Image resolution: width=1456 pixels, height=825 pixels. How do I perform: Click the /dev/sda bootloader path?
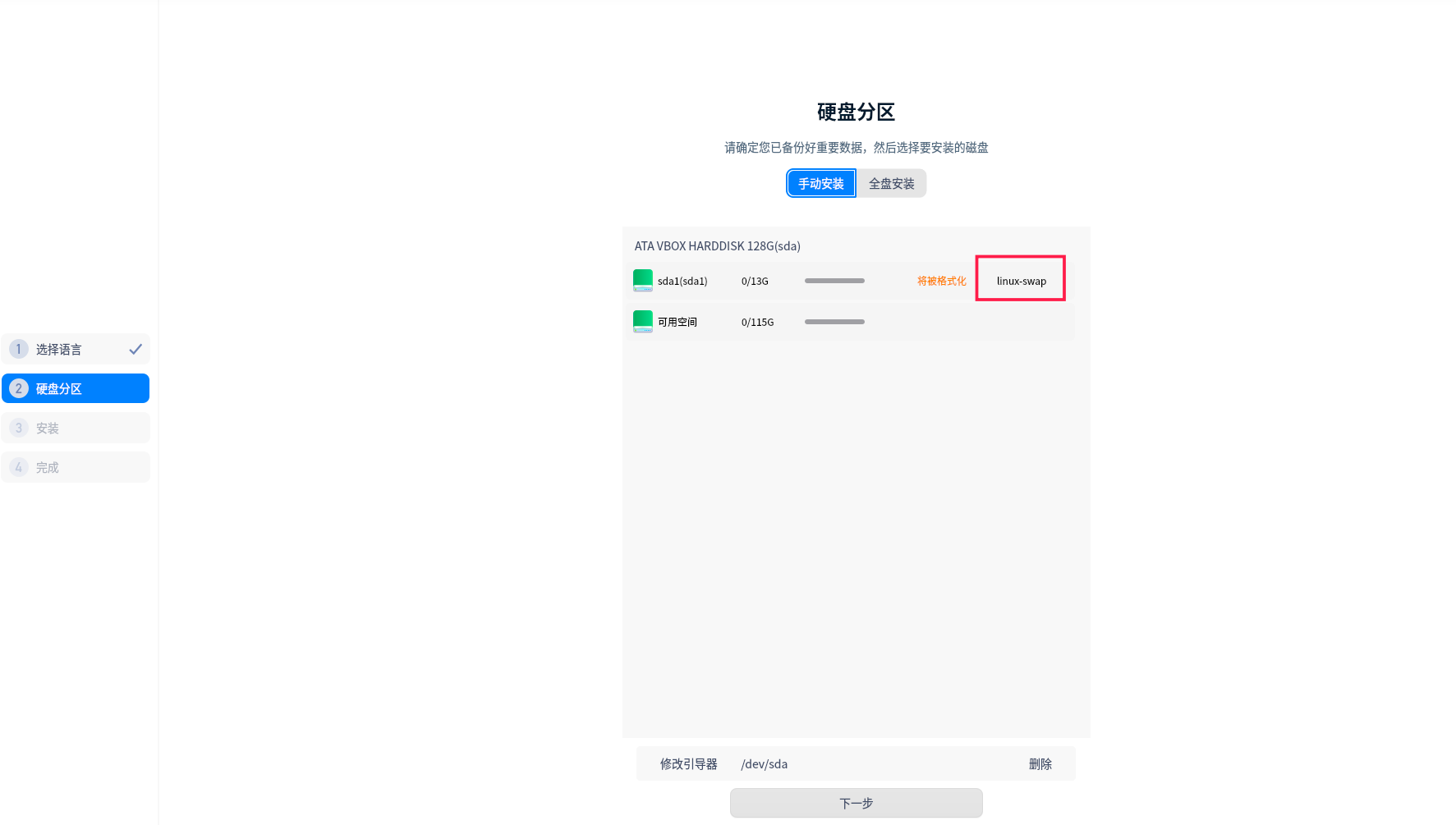(765, 763)
